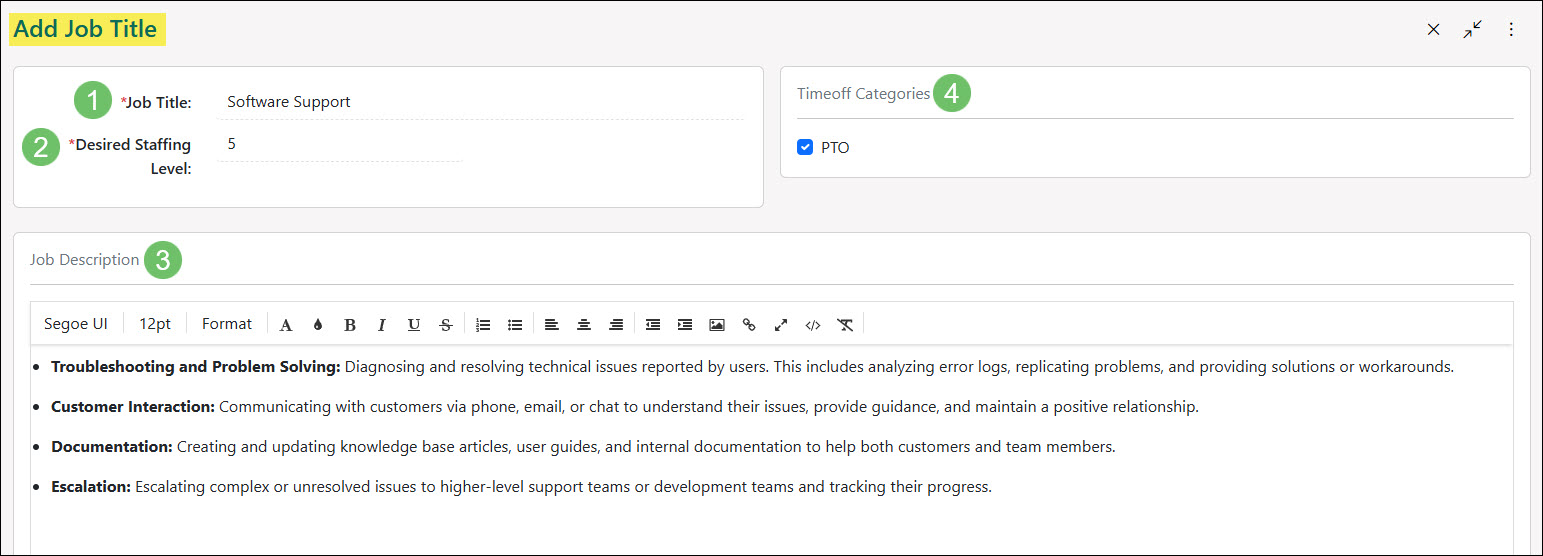This screenshot has height=556, width=1543.
Task: Click the underline icon
Action: 414,325
